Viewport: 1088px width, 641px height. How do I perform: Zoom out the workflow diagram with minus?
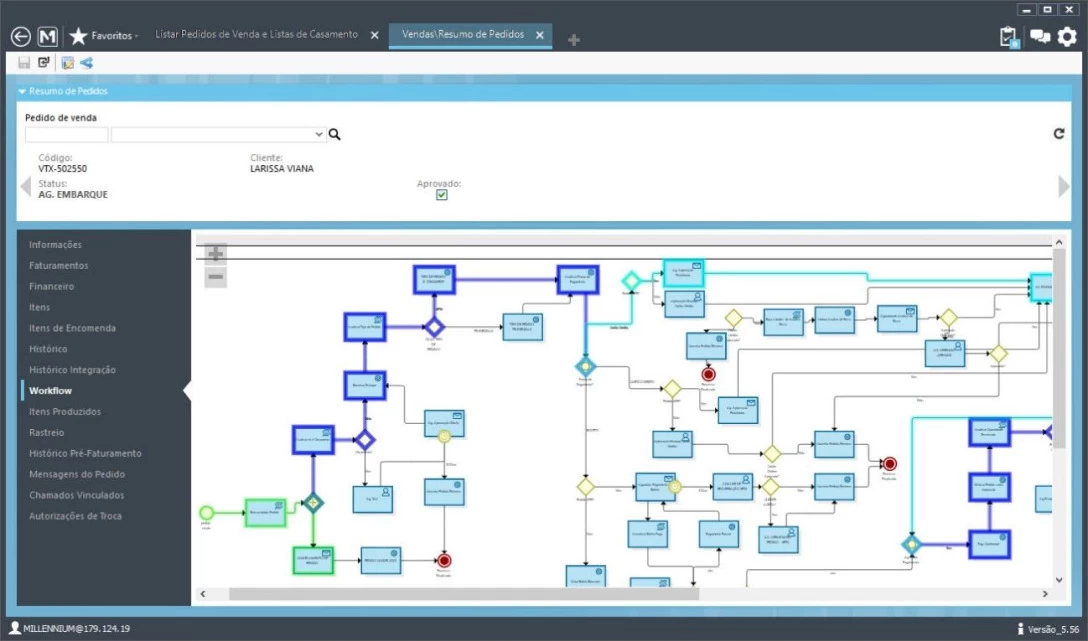click(215, 277)
